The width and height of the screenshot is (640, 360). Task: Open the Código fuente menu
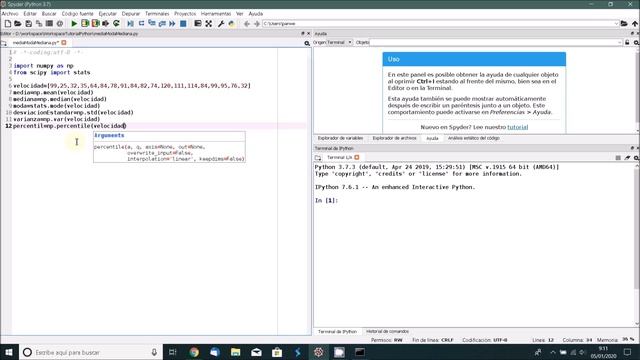(78, 13)
